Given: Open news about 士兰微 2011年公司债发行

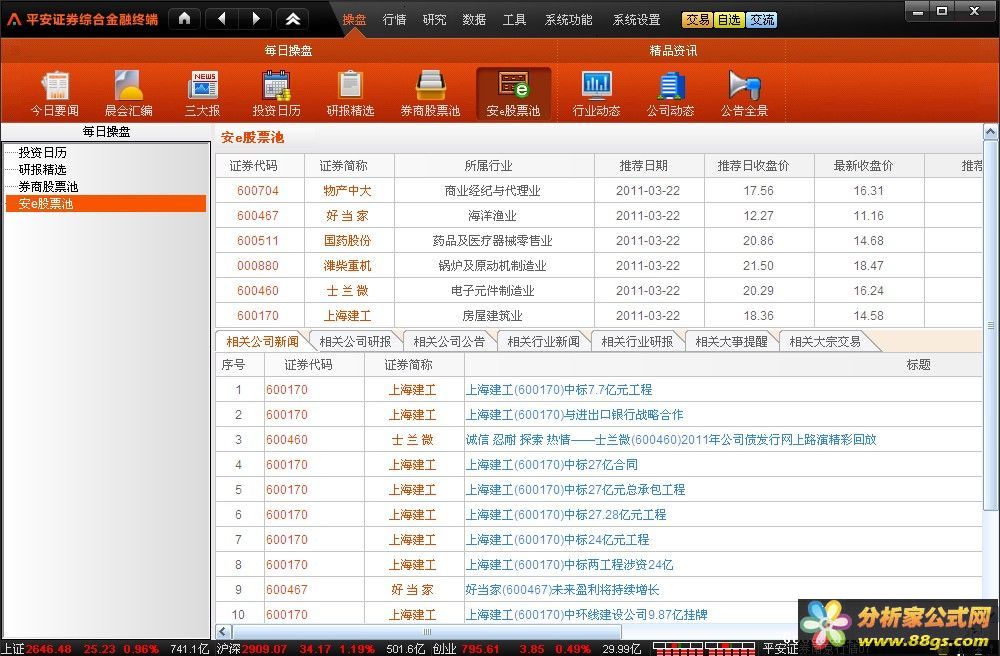Looking at the screenshot, I should (x=671, y=439).
